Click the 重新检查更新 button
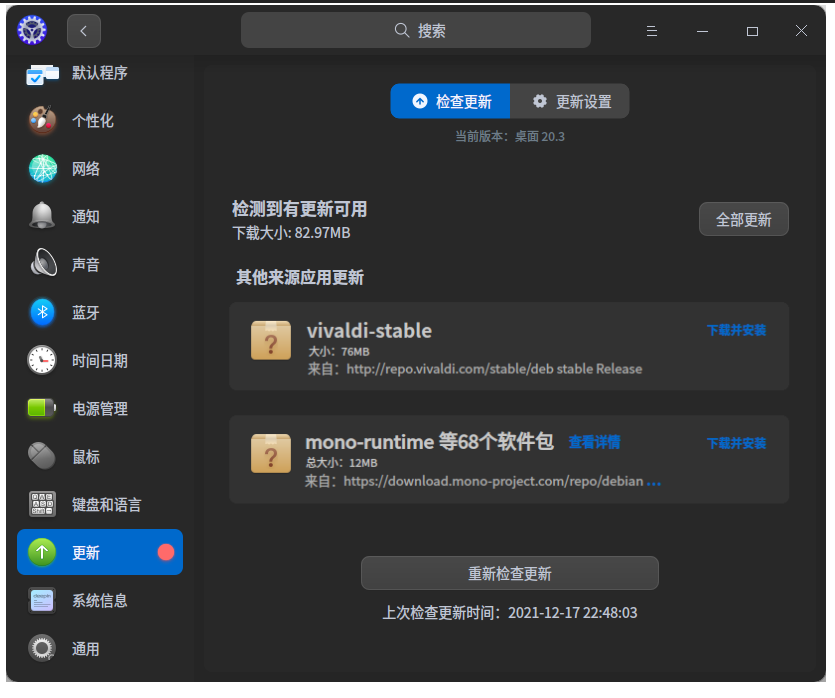 510,573
